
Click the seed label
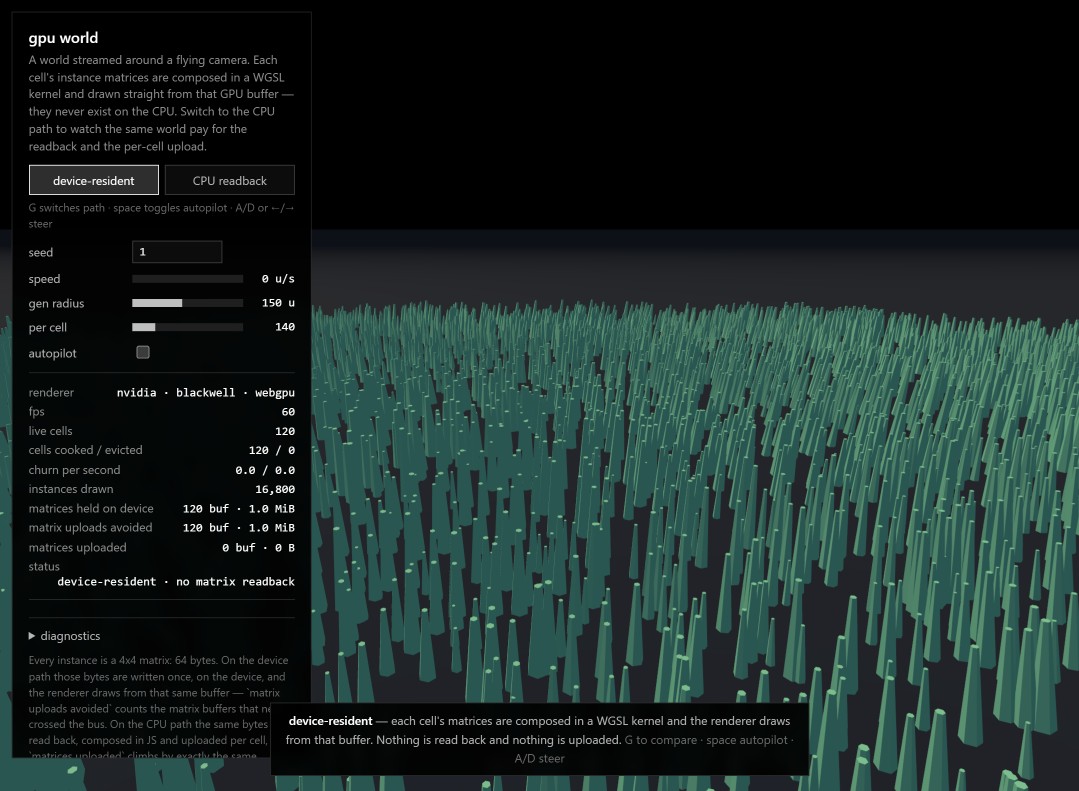pos(41,253)
